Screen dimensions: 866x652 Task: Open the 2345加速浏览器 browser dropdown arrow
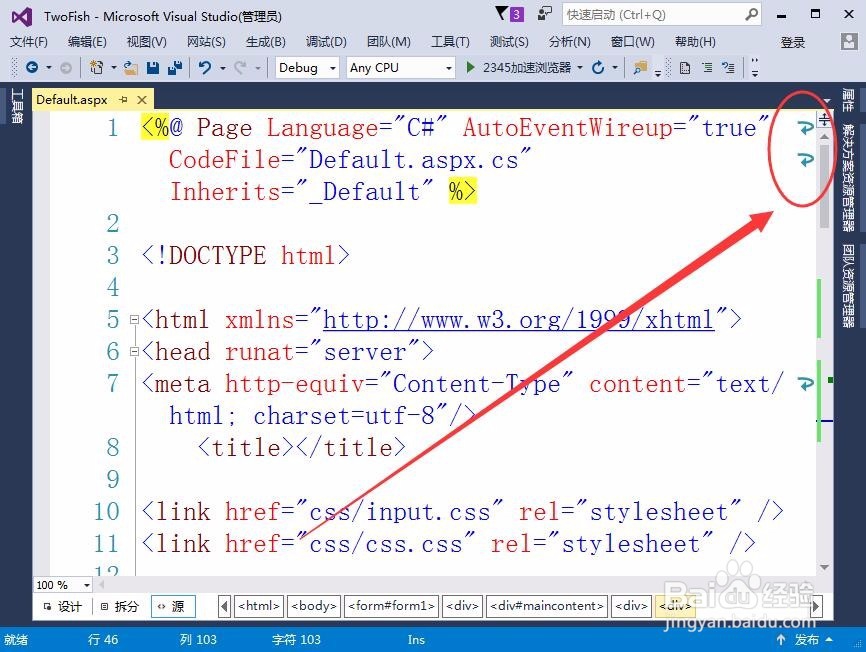tap(580, 68)
